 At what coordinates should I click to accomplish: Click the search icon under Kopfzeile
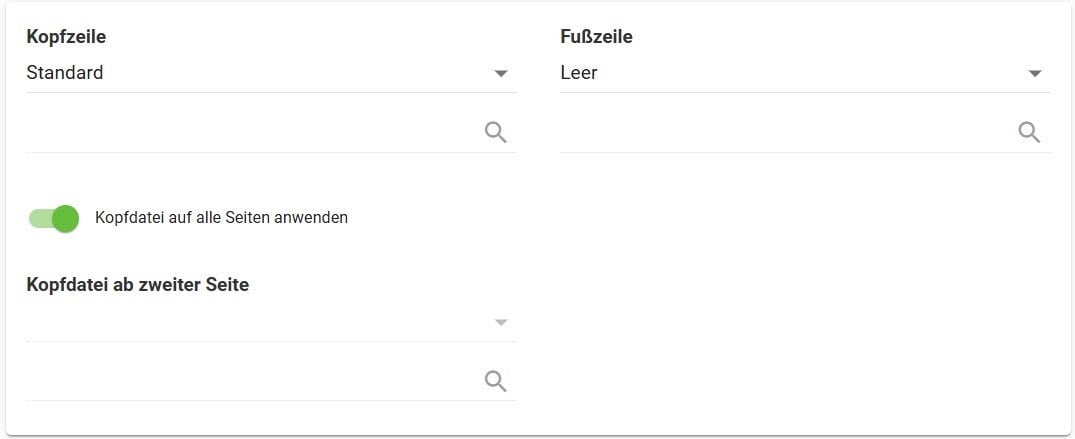coord(495,132)
